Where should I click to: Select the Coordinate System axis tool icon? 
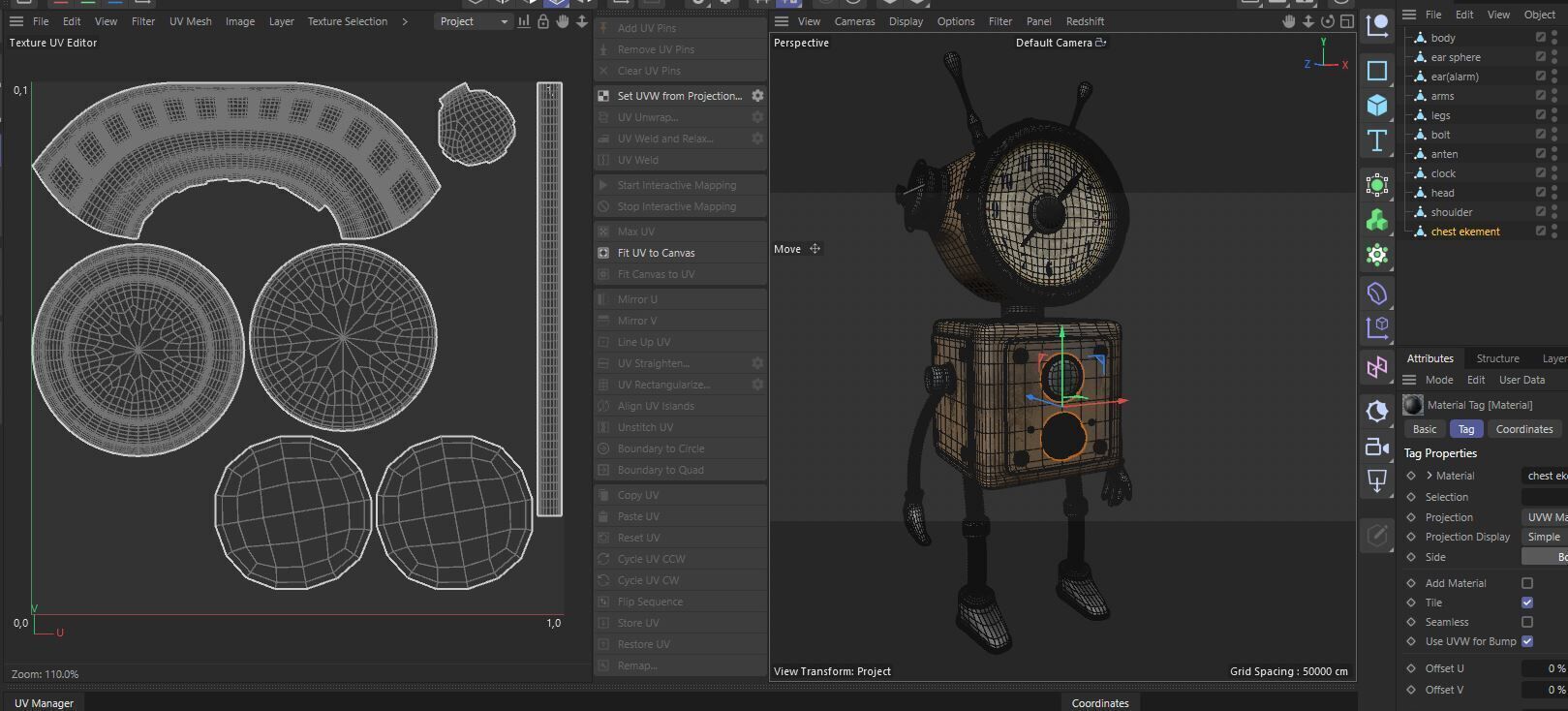coord(1376,27)
